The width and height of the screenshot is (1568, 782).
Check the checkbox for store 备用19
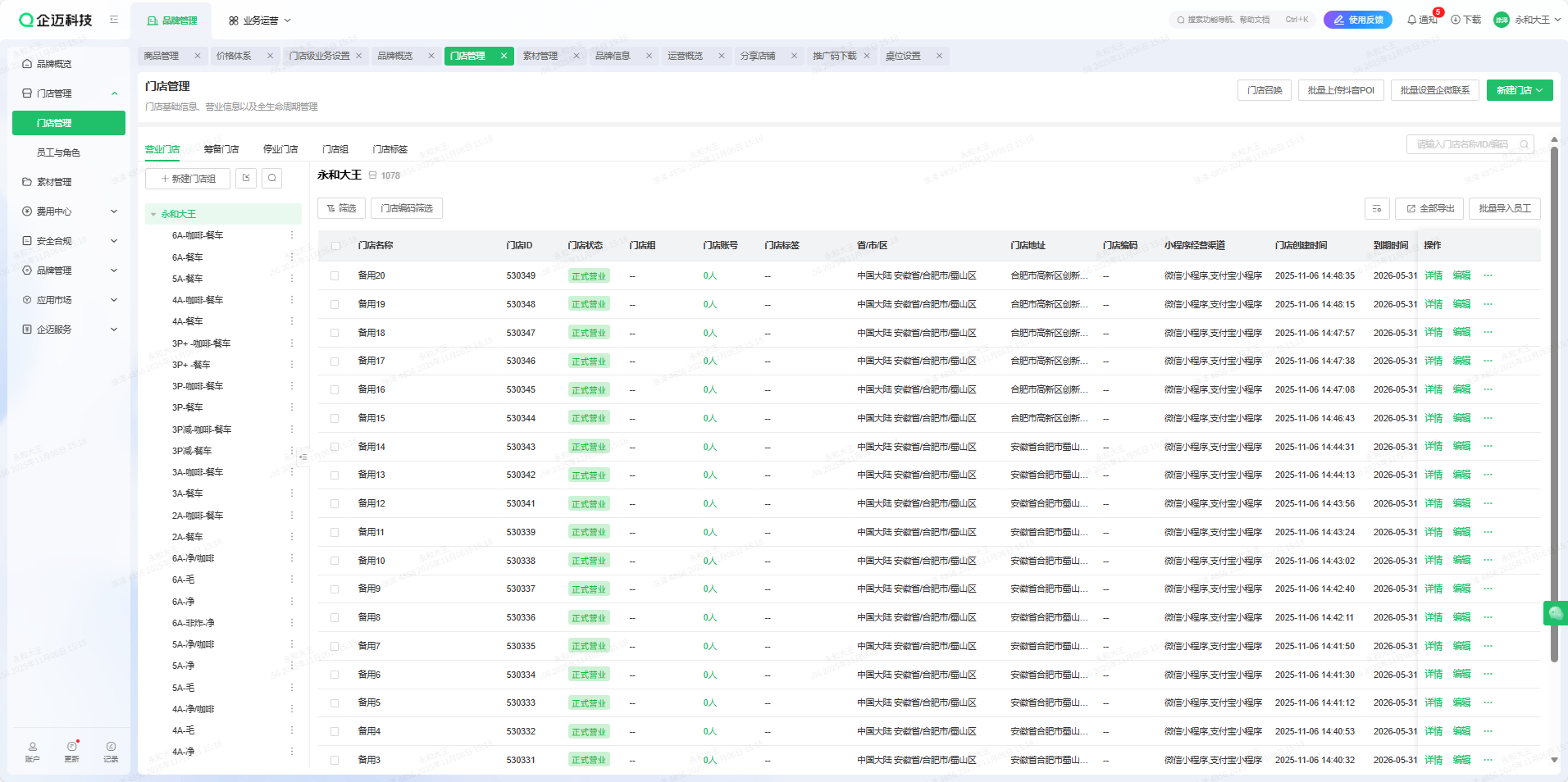tap(335, 305)
